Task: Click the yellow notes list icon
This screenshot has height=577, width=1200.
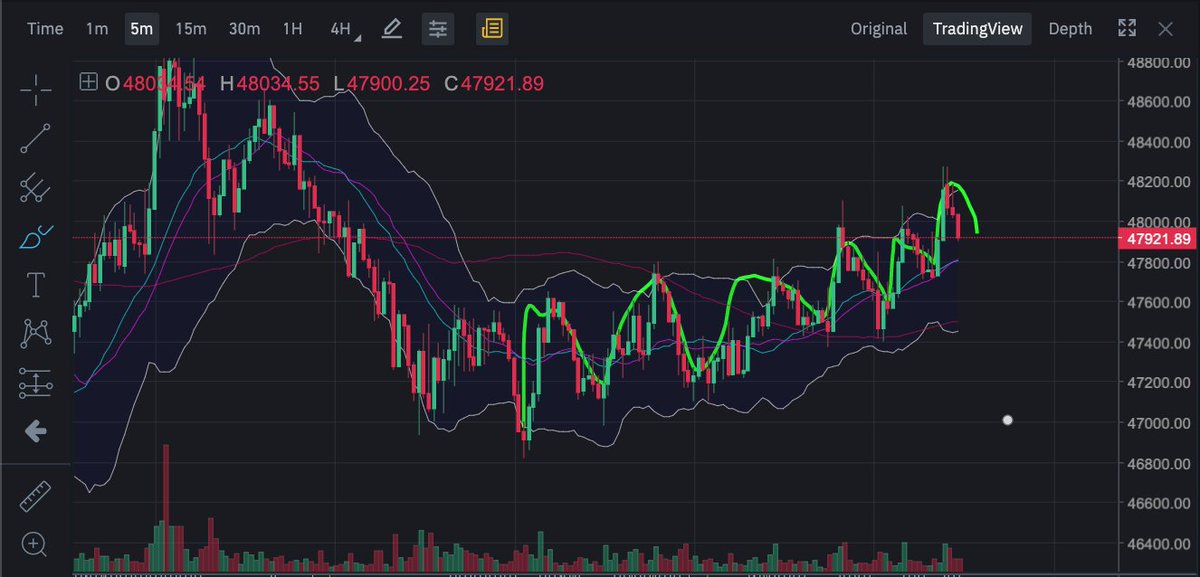Action: click(x=492, y=29)
